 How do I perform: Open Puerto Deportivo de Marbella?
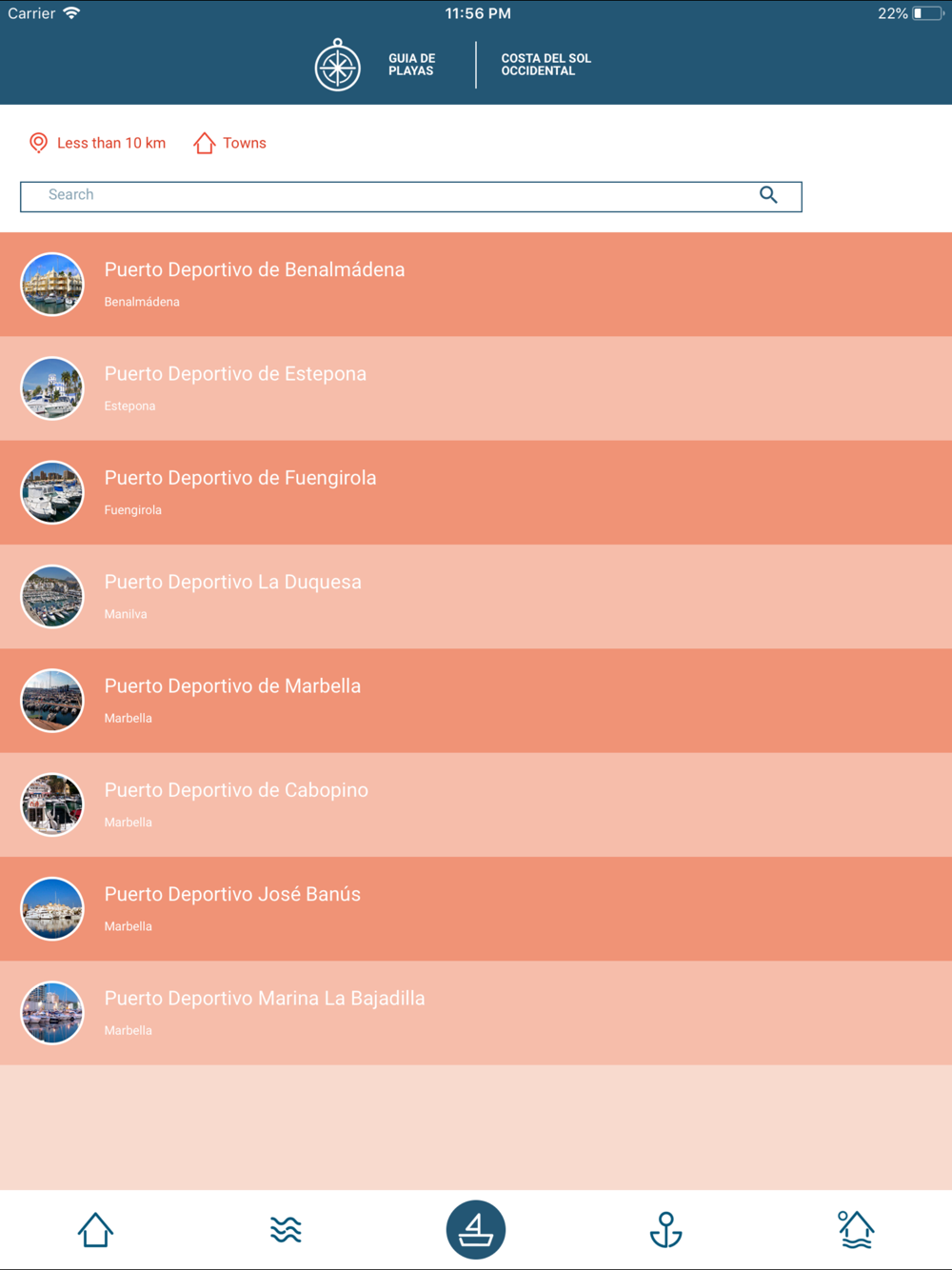(x=476, y=701)
